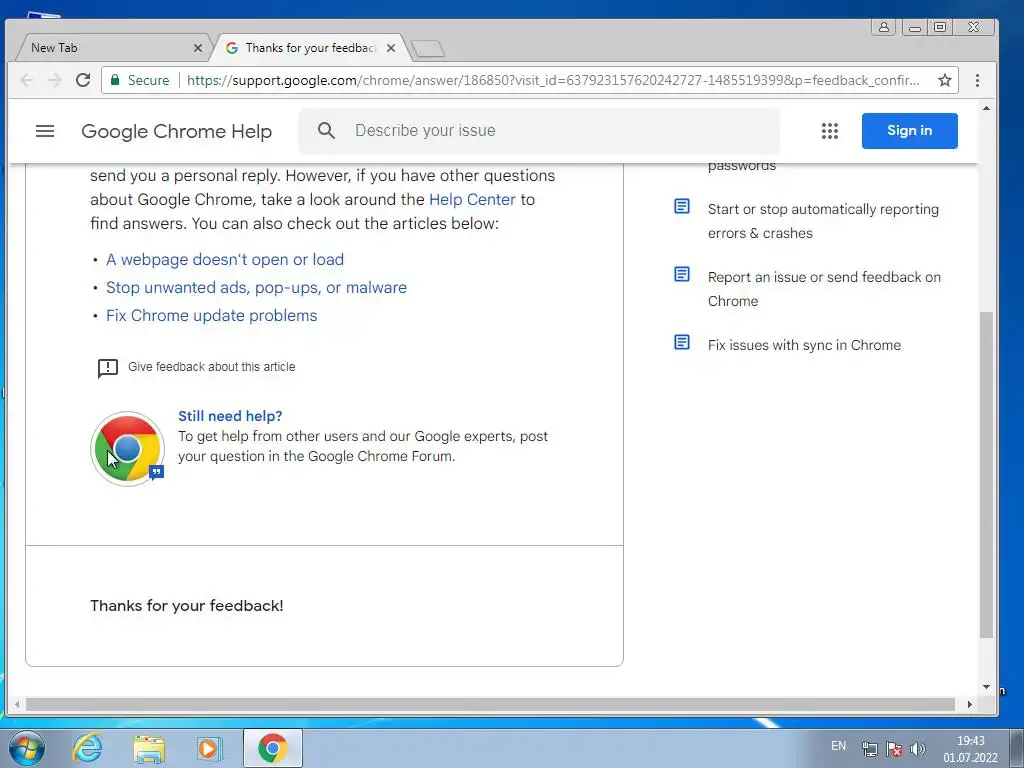Screen dimensions: 1024x768
Task: Click the Chrome forum logo image
Action: tap(127, 449)
